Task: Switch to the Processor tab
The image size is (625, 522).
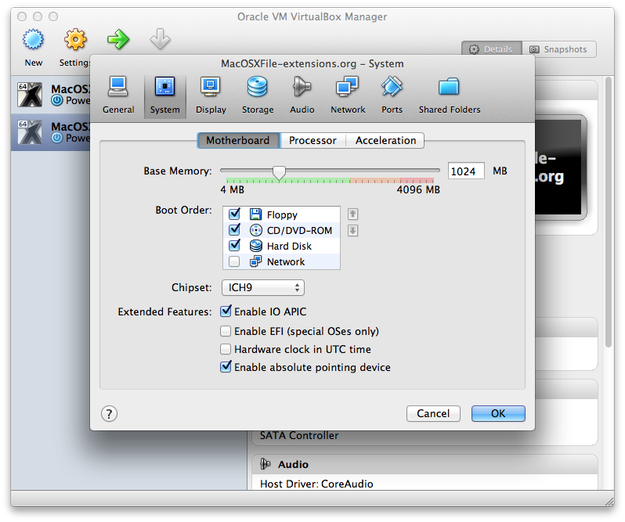Action: pos(312,140)
